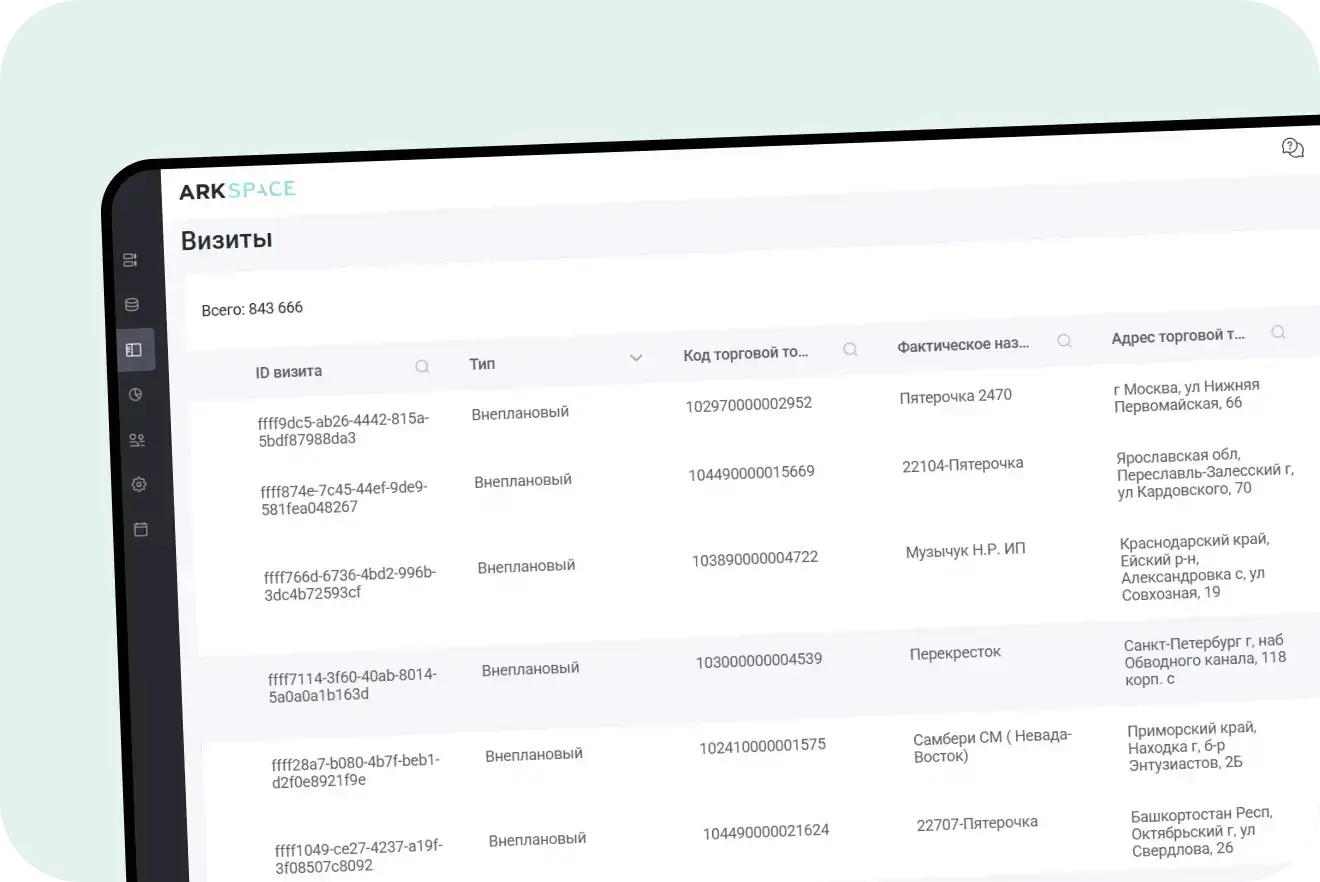Click the Визиты page title
This screenshot has width=1320, height=882.
[226, 240]
